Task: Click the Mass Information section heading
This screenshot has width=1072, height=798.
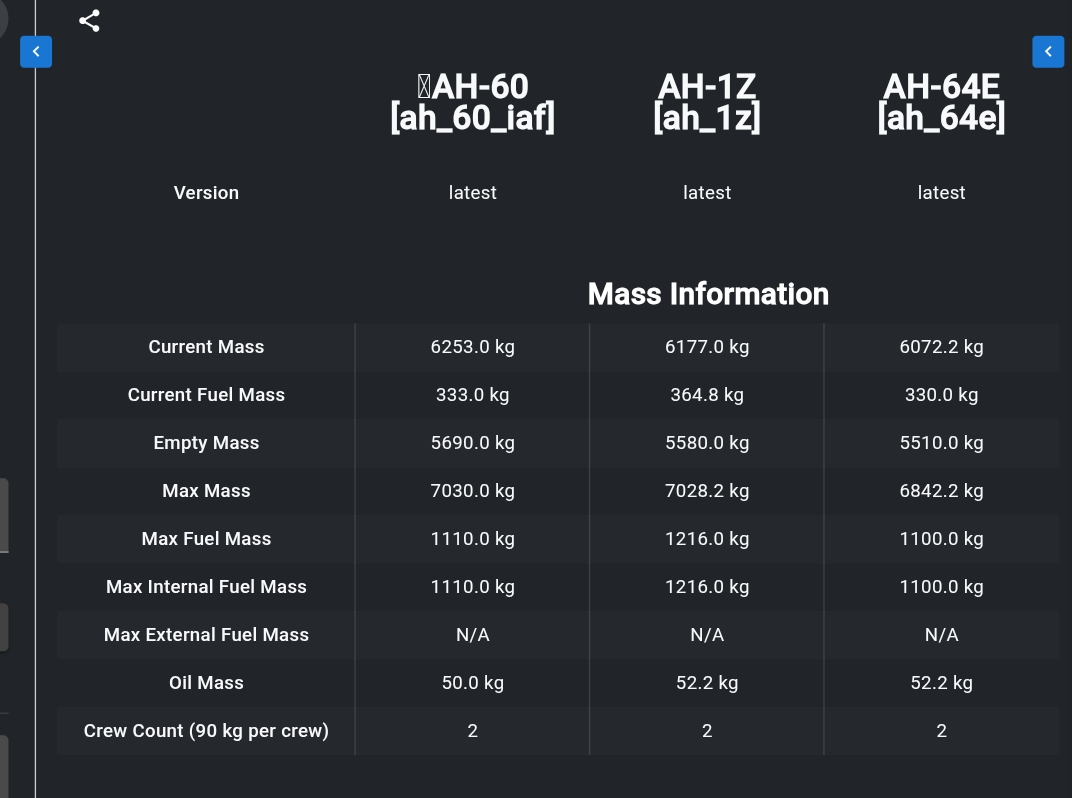Action: click(x=708, y=294)
